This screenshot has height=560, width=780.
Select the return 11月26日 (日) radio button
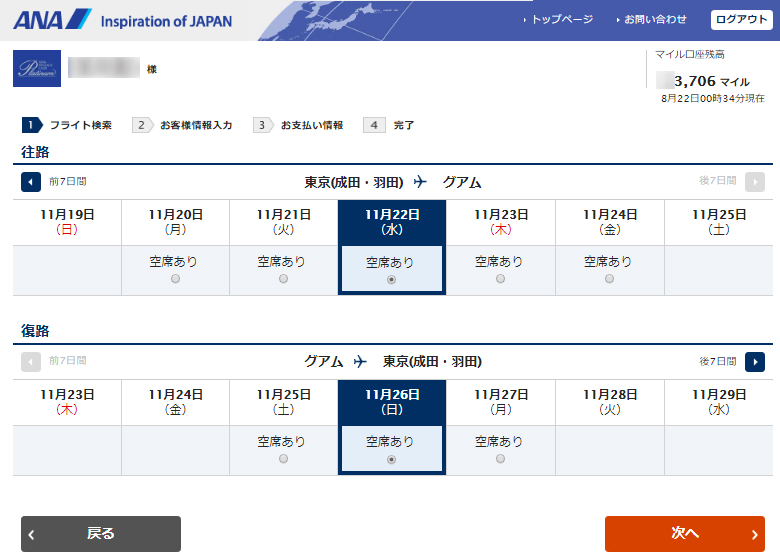(x=391, y=459)
